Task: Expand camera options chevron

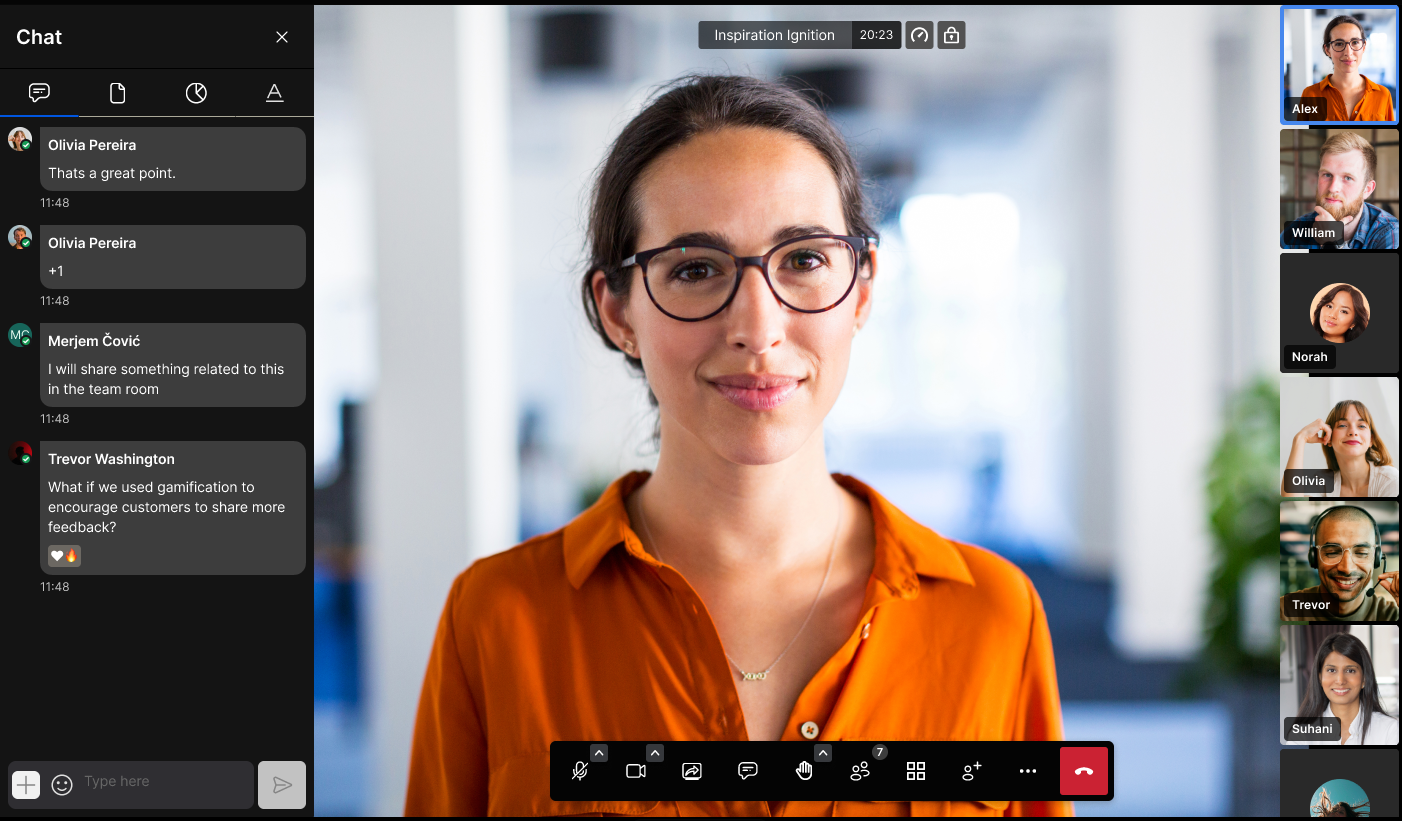Action: pyautogui.click(x=655, y=753)
